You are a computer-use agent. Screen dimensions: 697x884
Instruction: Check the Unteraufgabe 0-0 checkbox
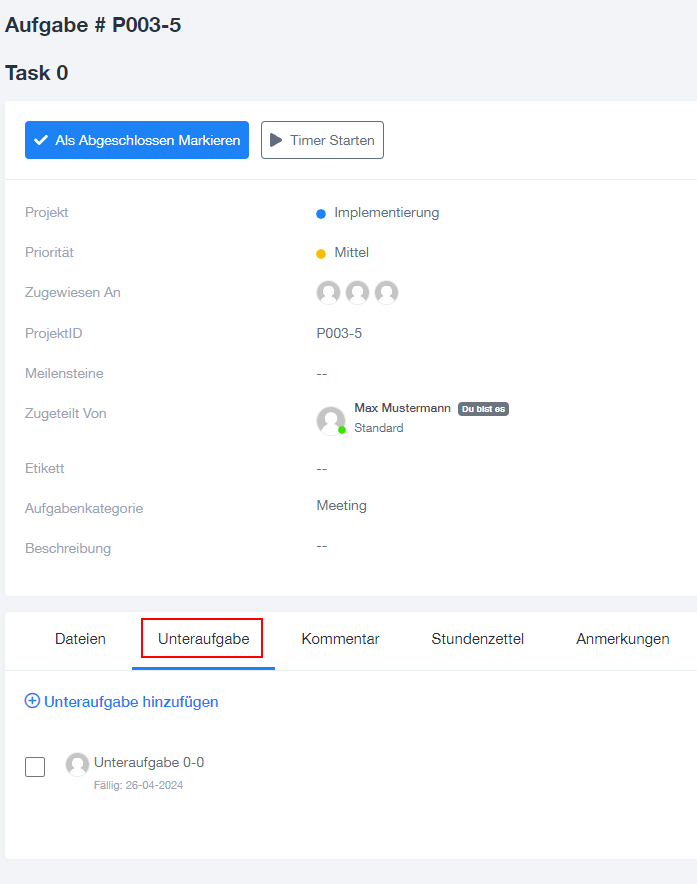point(35,767)
